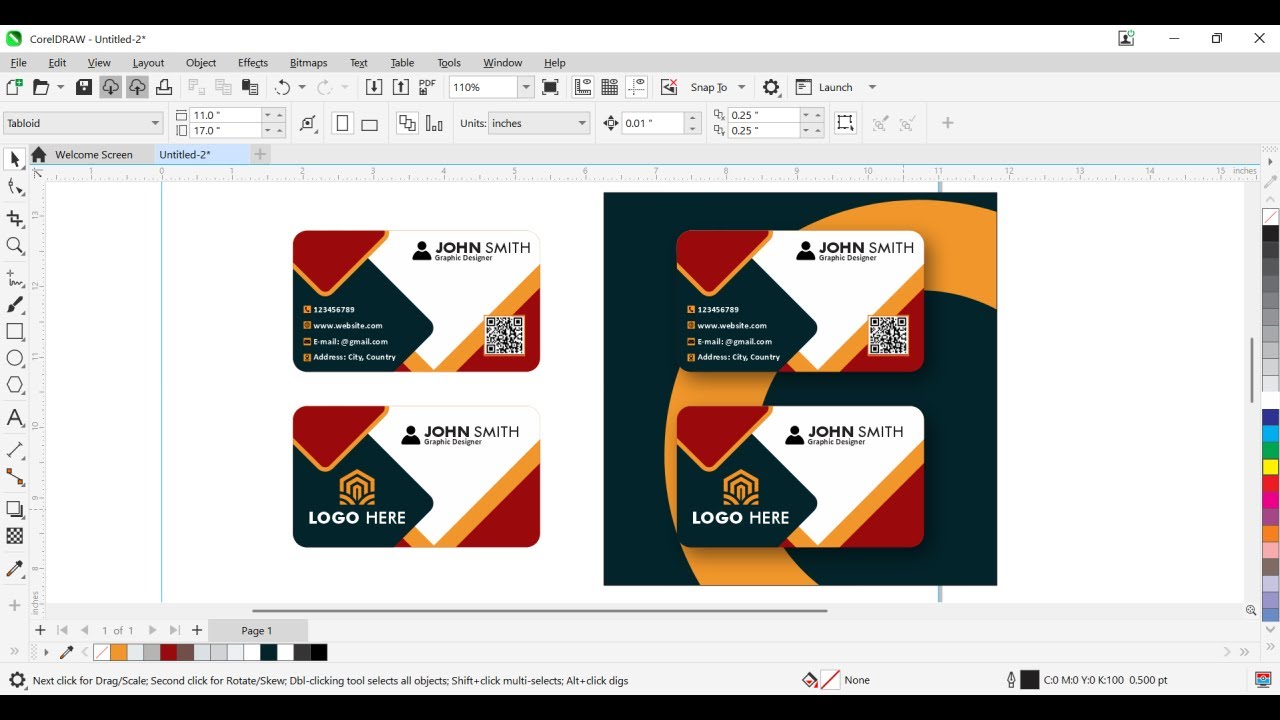
Task: Toggle Show Rulers button
Action: [582, 87]
